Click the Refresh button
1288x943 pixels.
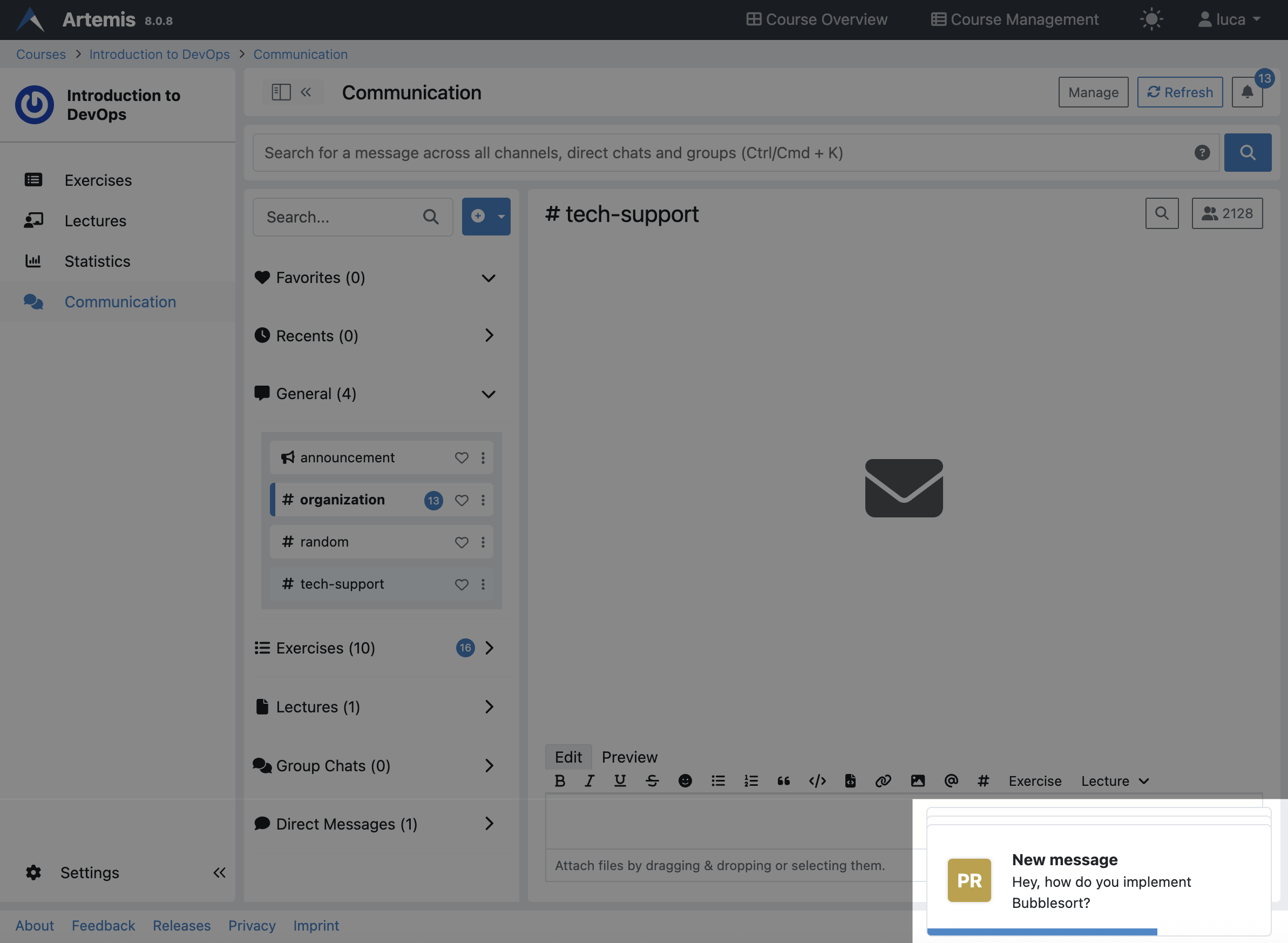1179,92
